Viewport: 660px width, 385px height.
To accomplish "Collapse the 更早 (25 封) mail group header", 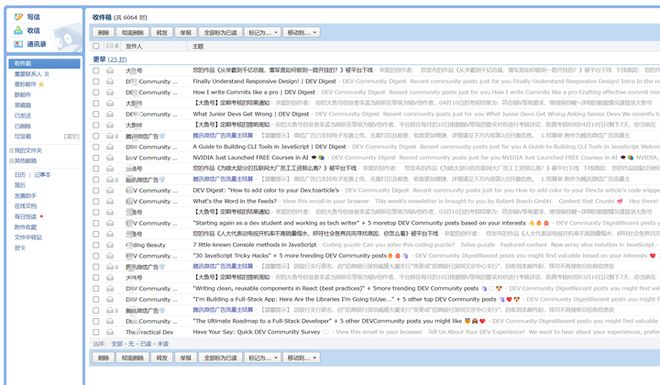I will pyautogui.click(x=110, y=59).
